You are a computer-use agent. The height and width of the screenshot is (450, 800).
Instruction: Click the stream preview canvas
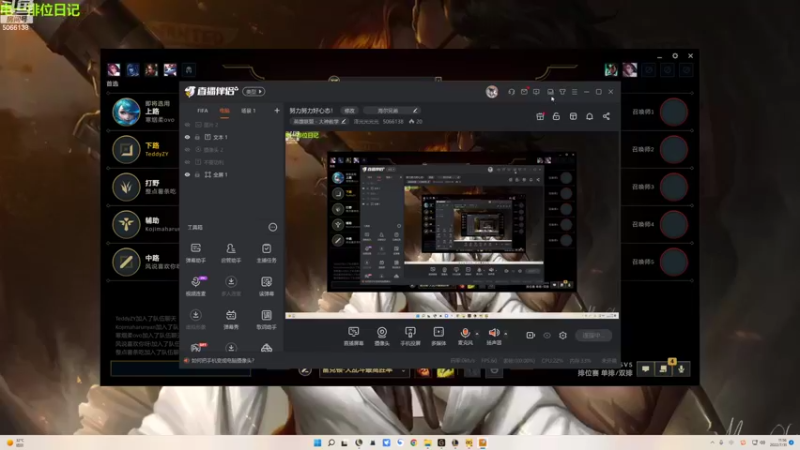(x=452, y=224)
